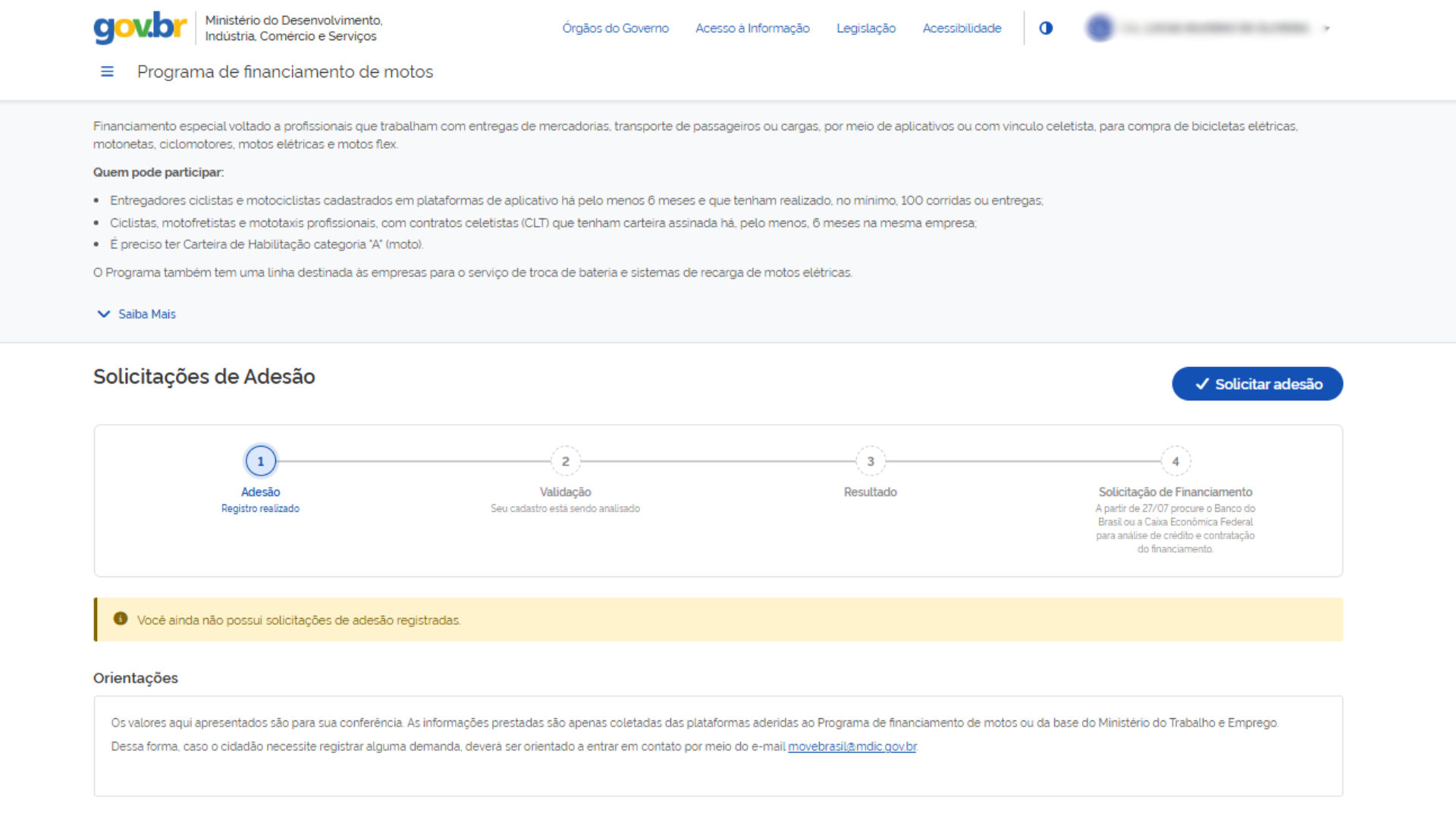Viewport: 1456px width, 819px height.
Task: Expand the Saiba Mais section
Action: (x=136, y=314)
